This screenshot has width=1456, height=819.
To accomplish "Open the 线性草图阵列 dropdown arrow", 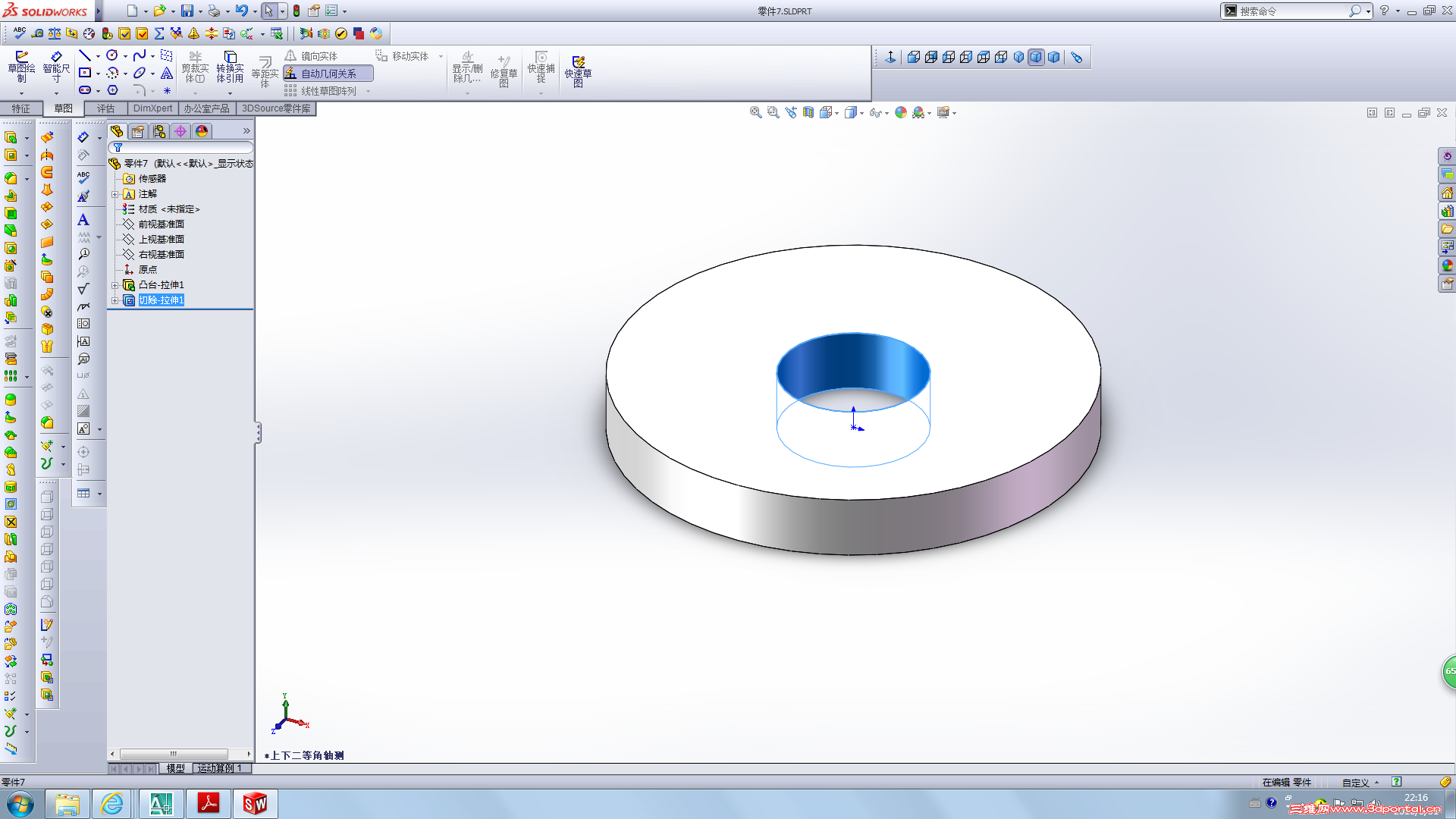I will click(x=369, y=91).
